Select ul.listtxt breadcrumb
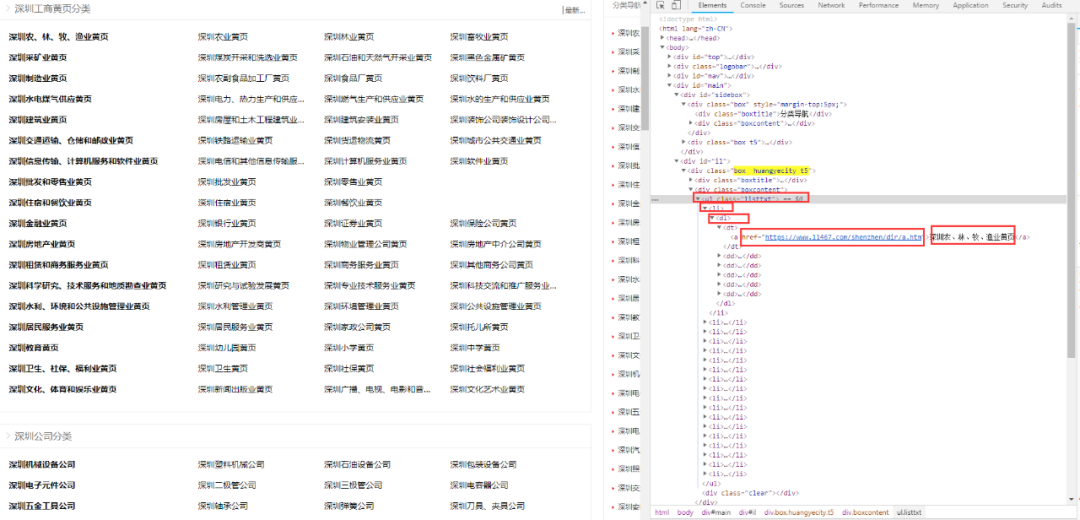The height and width of the screenshot is (520, 1080). click(x=908, y=512)
